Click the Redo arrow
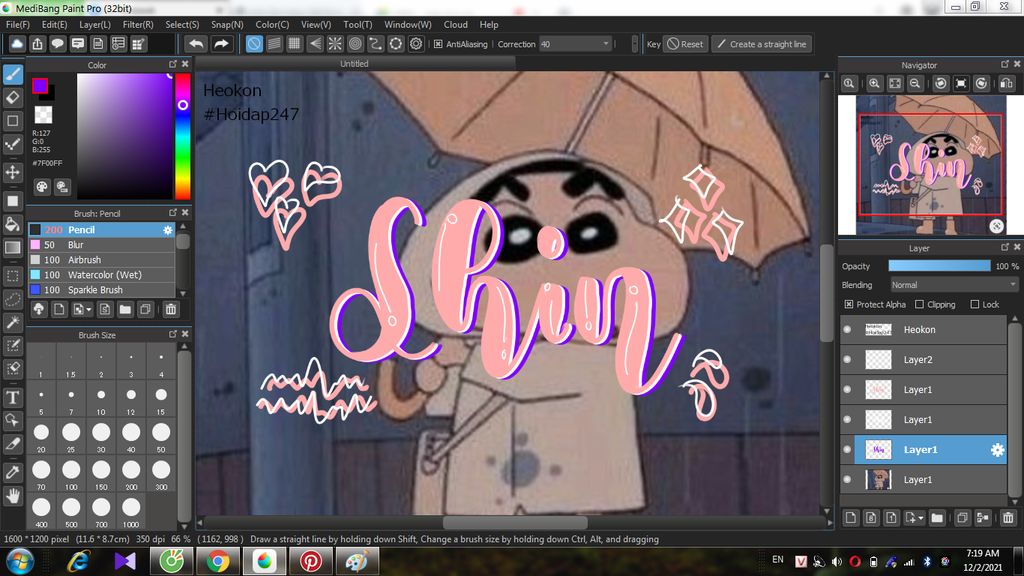The image size is (1024, 576). click(x=221, y=44)
